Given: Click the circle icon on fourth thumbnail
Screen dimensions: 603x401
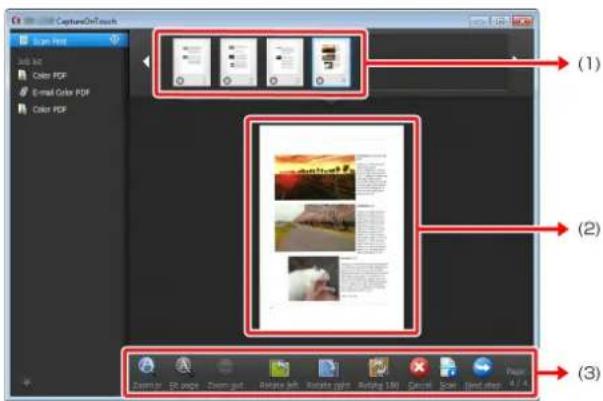Looking at the screenshot, I should [x=320, y=81].
